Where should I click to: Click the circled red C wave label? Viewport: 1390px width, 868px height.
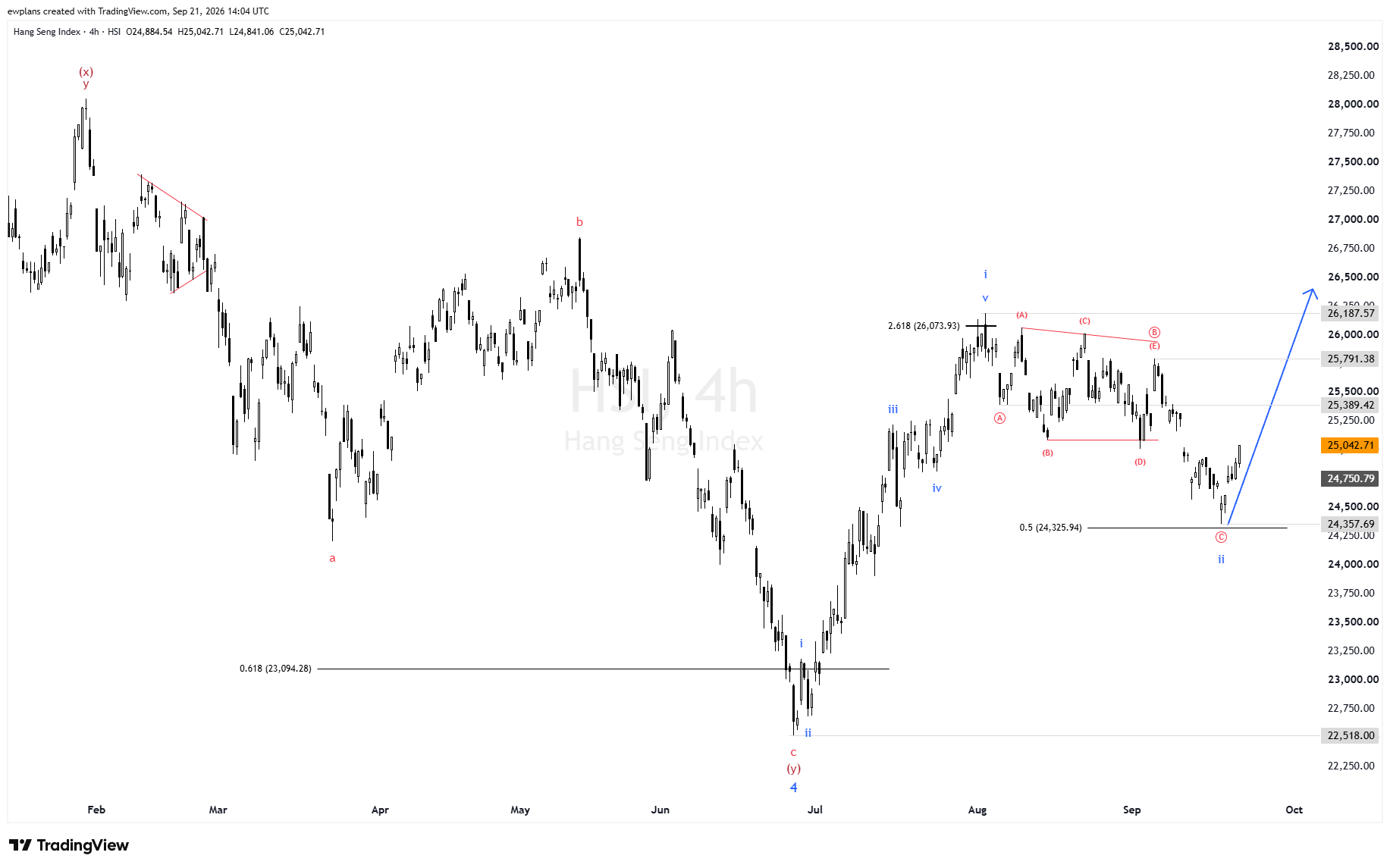(1221, 537)
